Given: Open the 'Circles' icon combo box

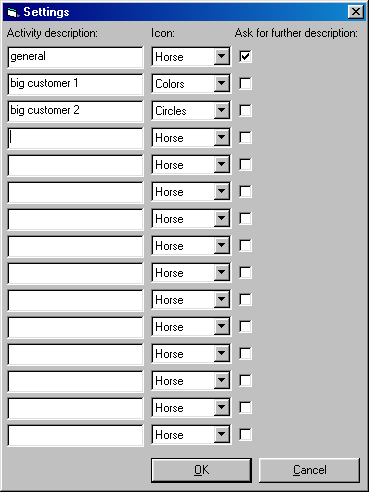Looking at the screenshot, I should click(x=222, y=110).
